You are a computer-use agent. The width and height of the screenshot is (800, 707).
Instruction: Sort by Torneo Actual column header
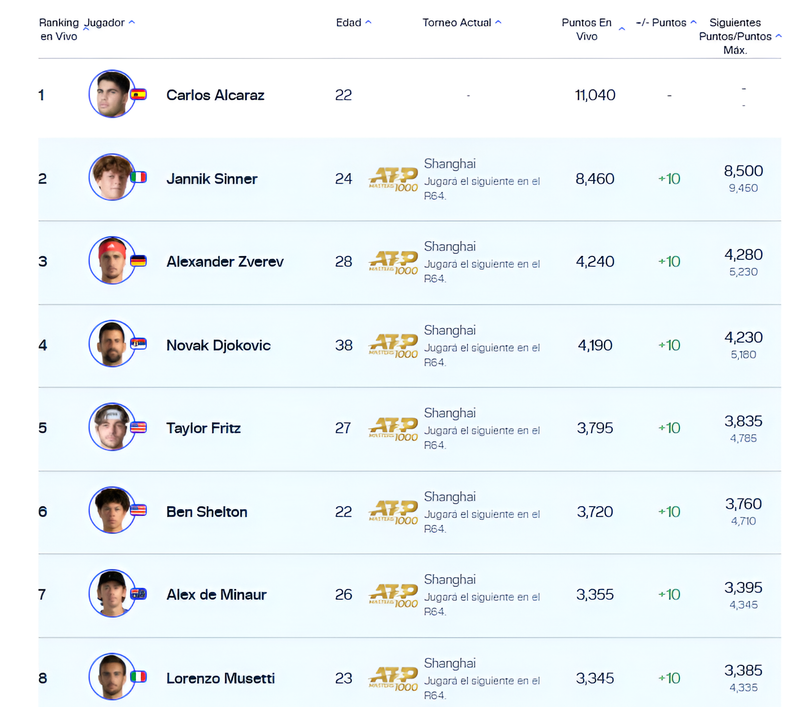[x=461, y=23]
